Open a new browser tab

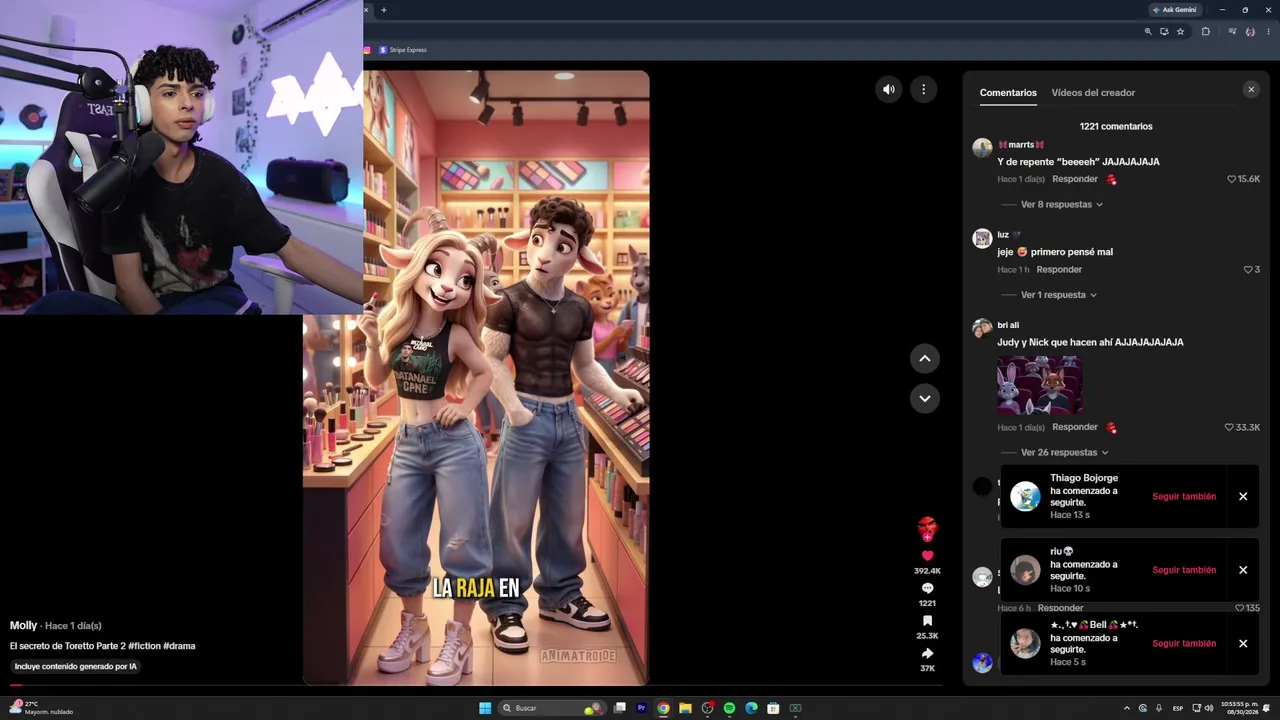point(384,10)
